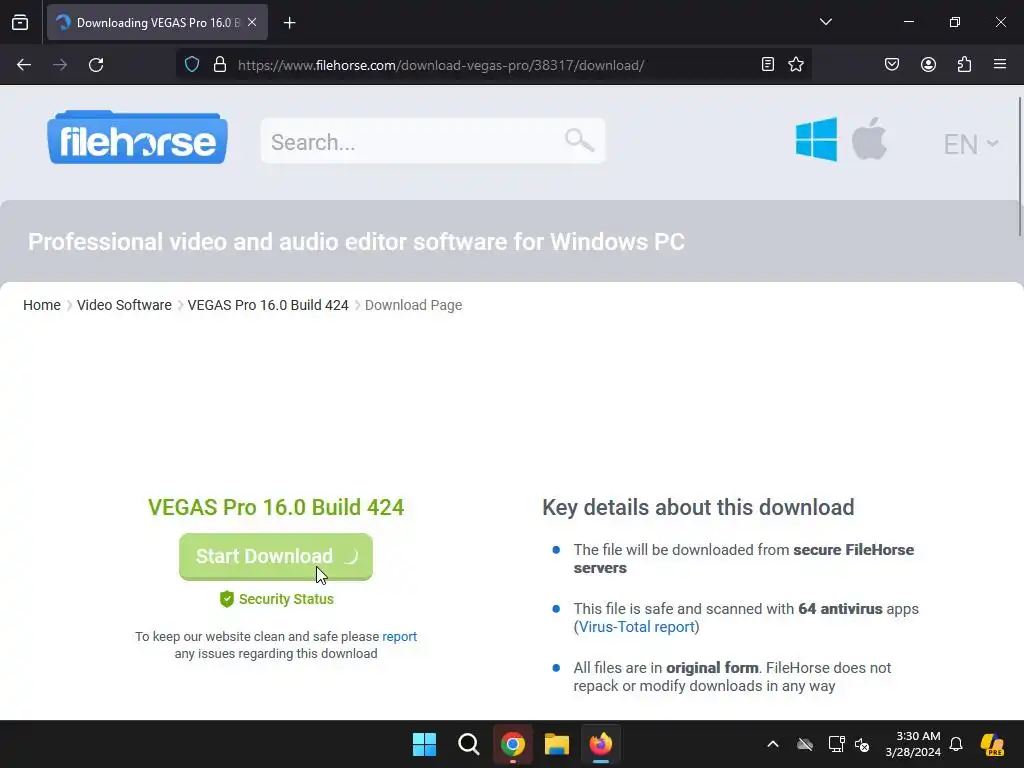The height and width of the screenshot is (768, 1024).
Task: Click the page vertical scrollbar
Action: 1019,167
